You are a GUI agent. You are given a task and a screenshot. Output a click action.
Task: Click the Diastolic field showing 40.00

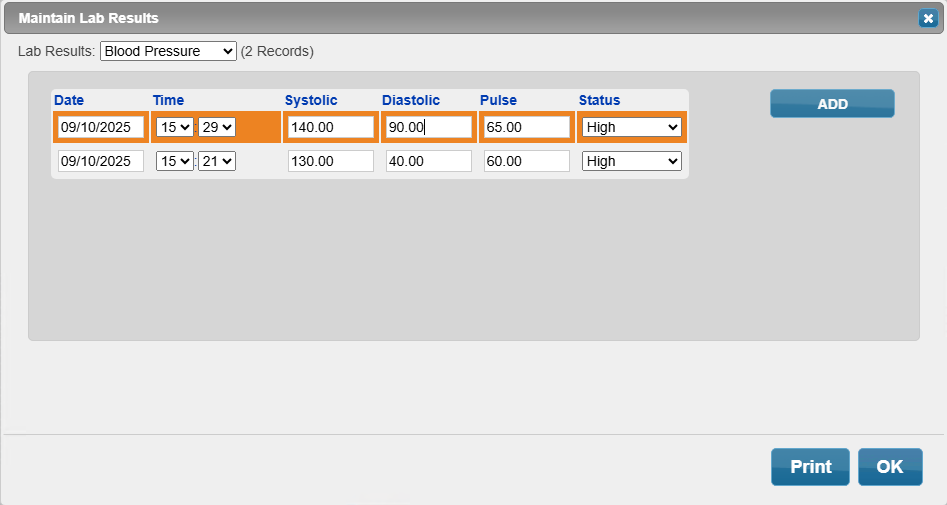(428, 161)
